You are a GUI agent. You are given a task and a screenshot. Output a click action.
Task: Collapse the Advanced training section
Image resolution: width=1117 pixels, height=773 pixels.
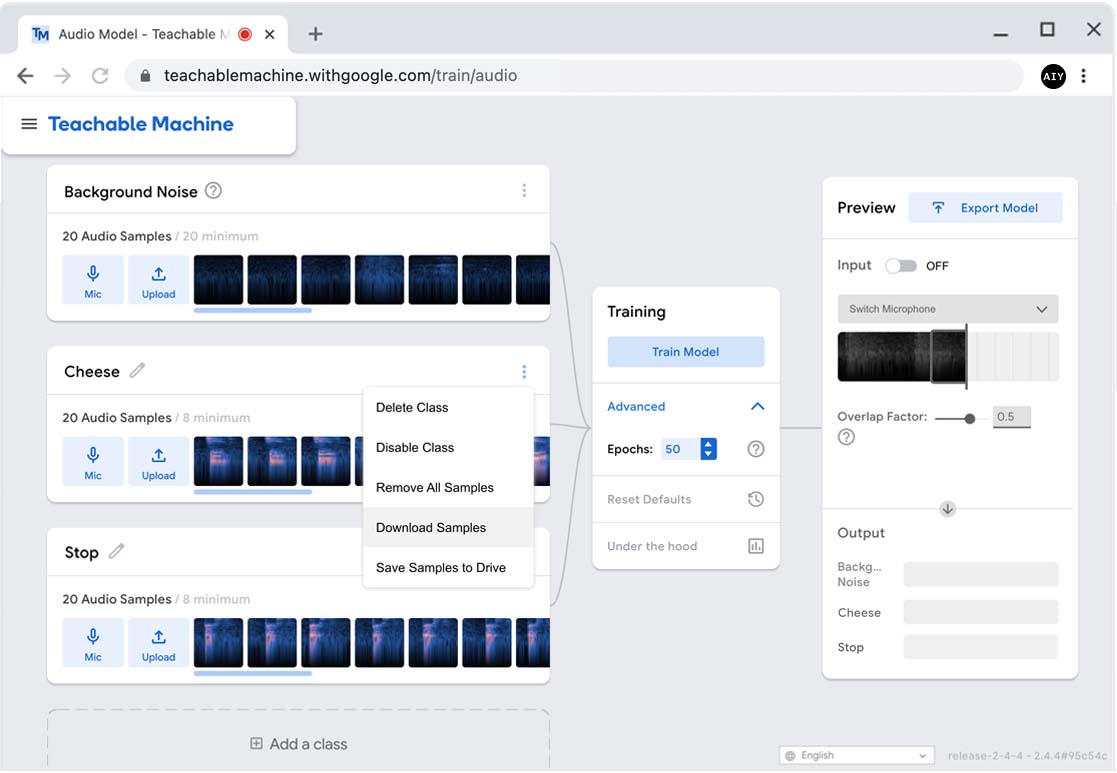pyautogui.click(x=757, y=407)
